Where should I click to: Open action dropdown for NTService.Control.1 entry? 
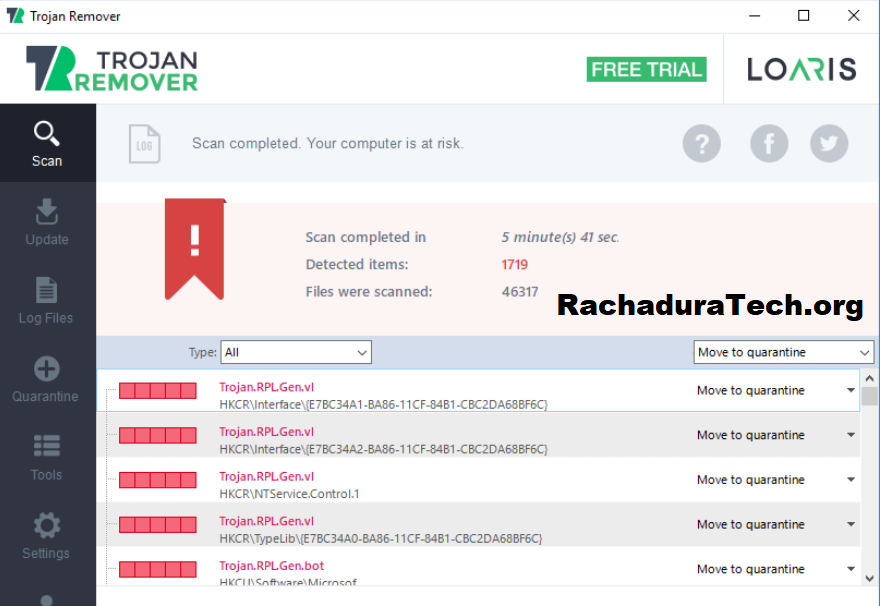(x=851, y=480)
